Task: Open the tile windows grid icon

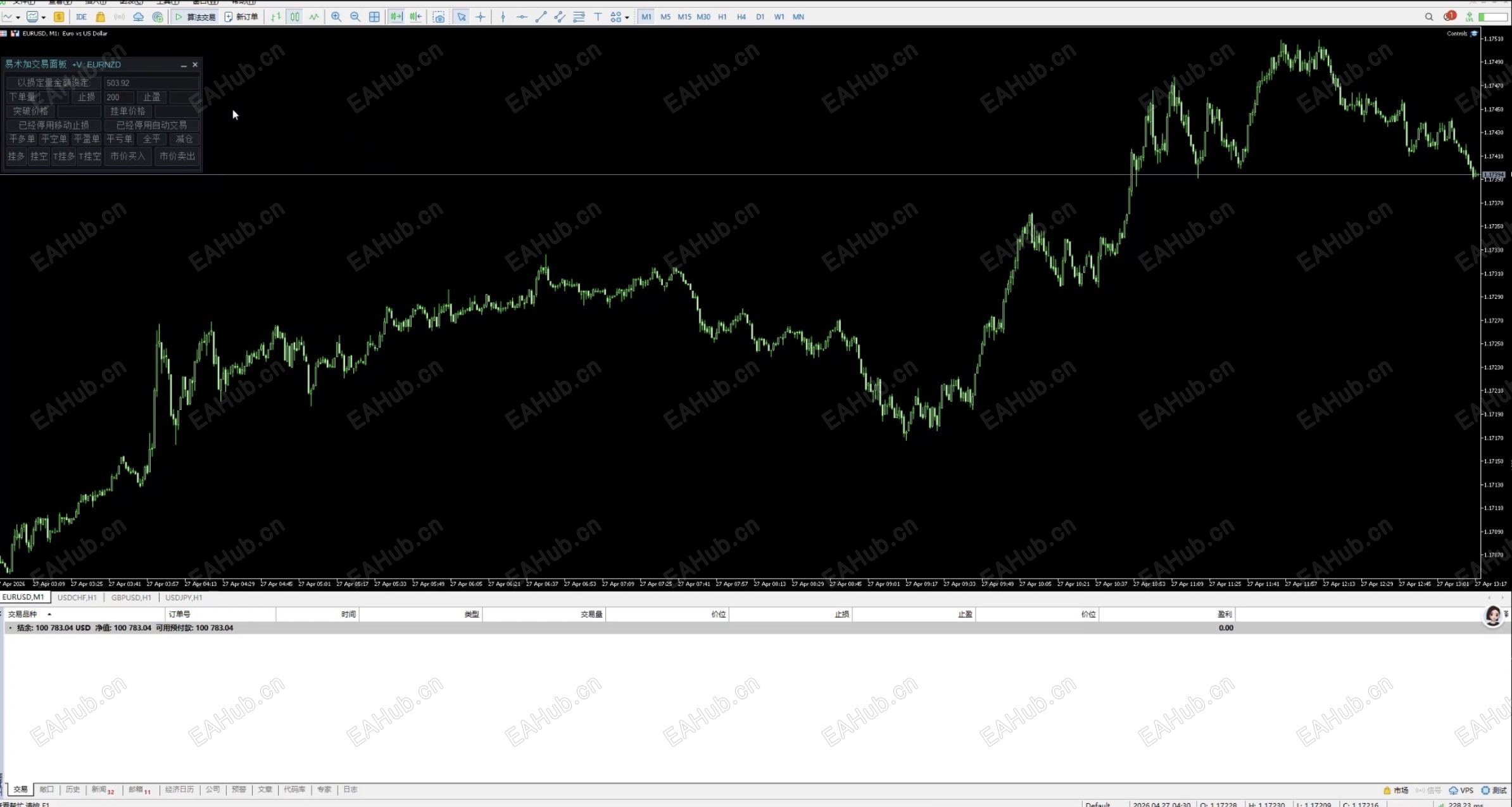Action: tap(374, 17)
